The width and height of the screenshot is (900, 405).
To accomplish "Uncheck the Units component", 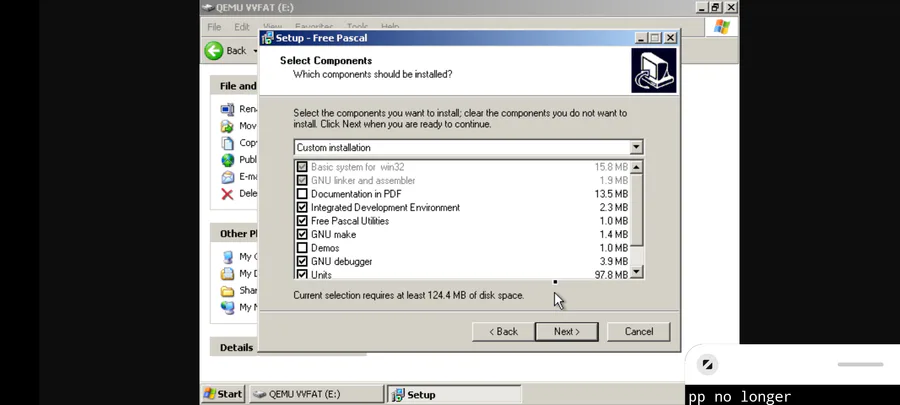I will [x=302, y=274].
